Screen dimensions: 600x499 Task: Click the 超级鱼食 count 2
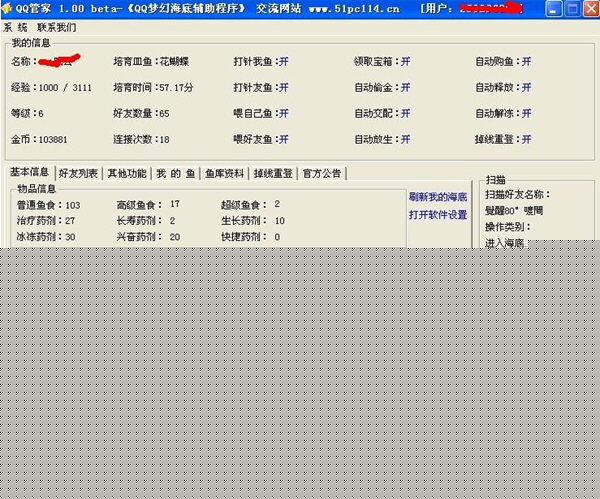(x=277, y=204)
